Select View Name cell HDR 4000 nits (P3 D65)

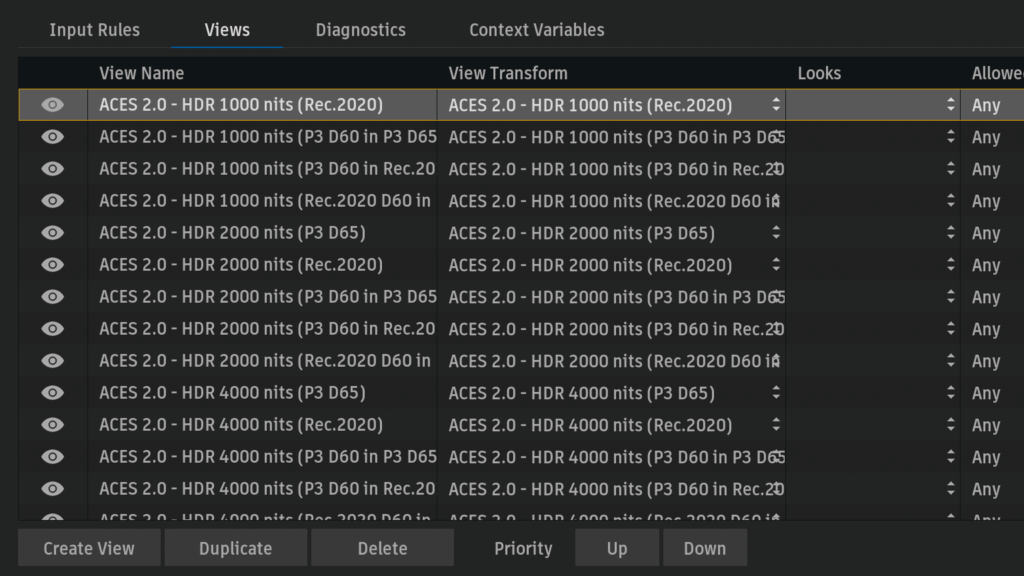tap(263, 392)
